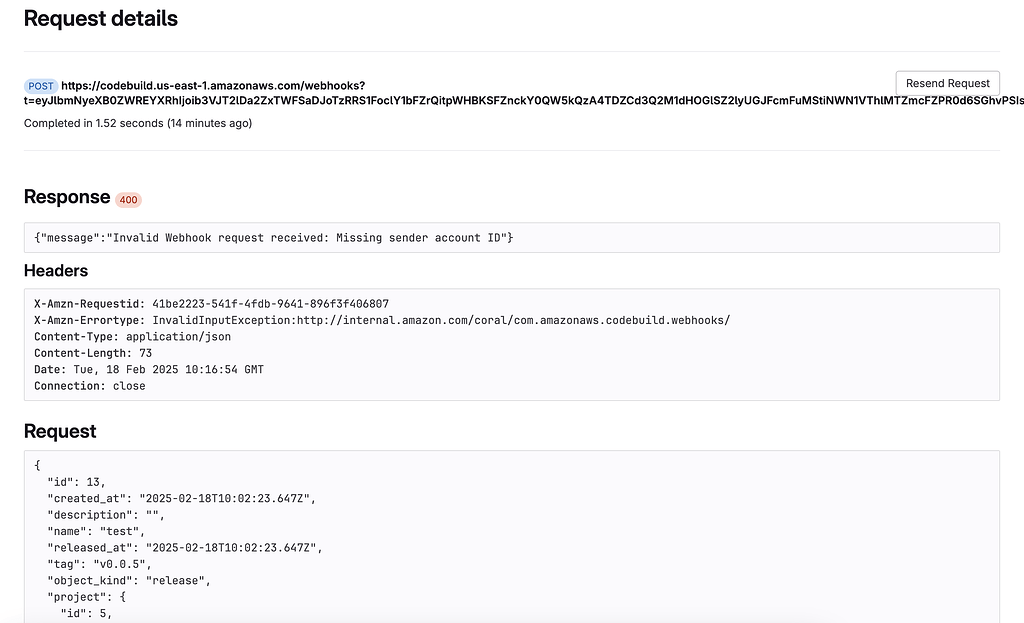Click the Request section heading
Viewport: 1024px width, 623px height.
click(58, 431)
